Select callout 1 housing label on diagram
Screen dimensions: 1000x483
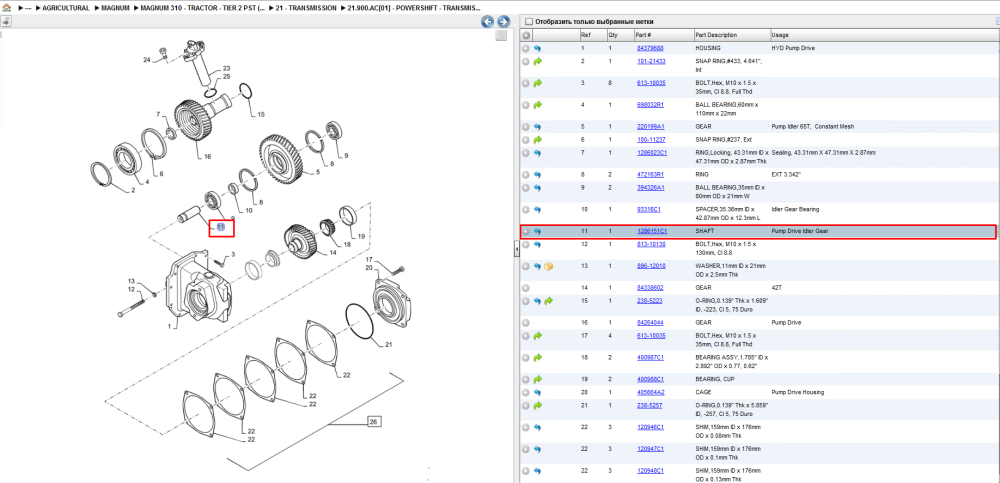(x=170, y=326)
